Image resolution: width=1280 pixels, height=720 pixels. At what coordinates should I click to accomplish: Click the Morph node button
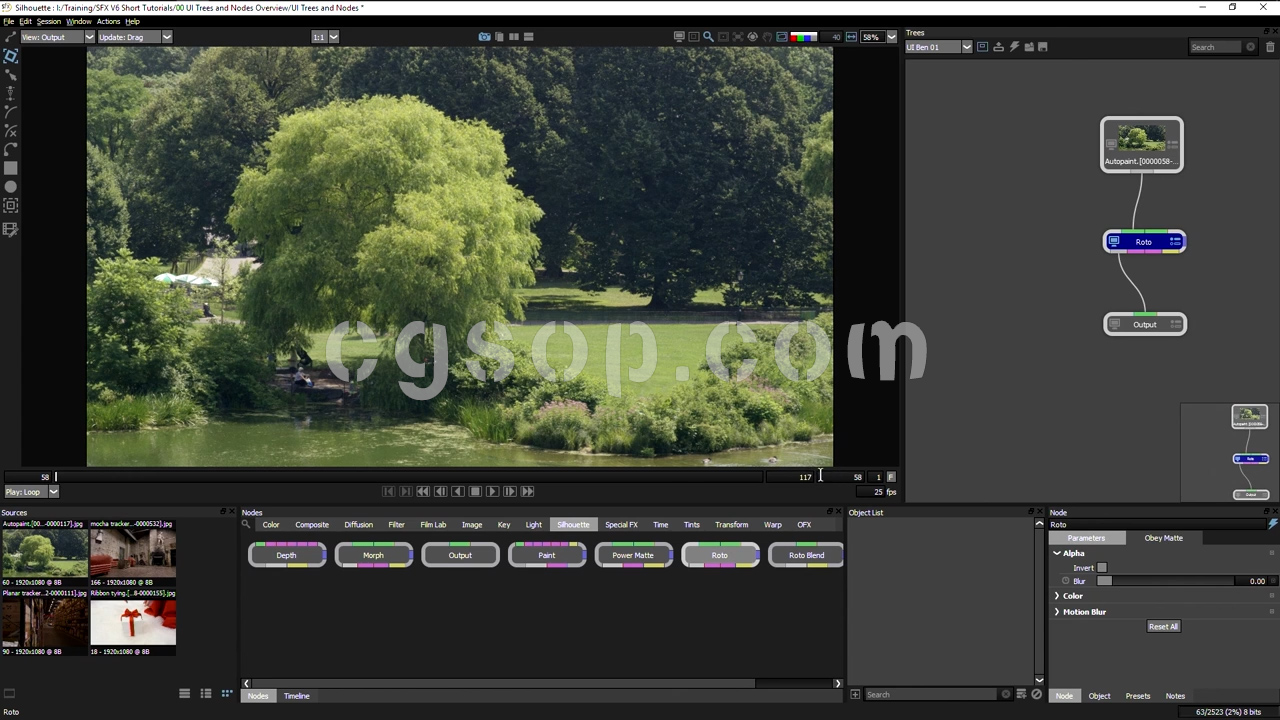[374, 555]
